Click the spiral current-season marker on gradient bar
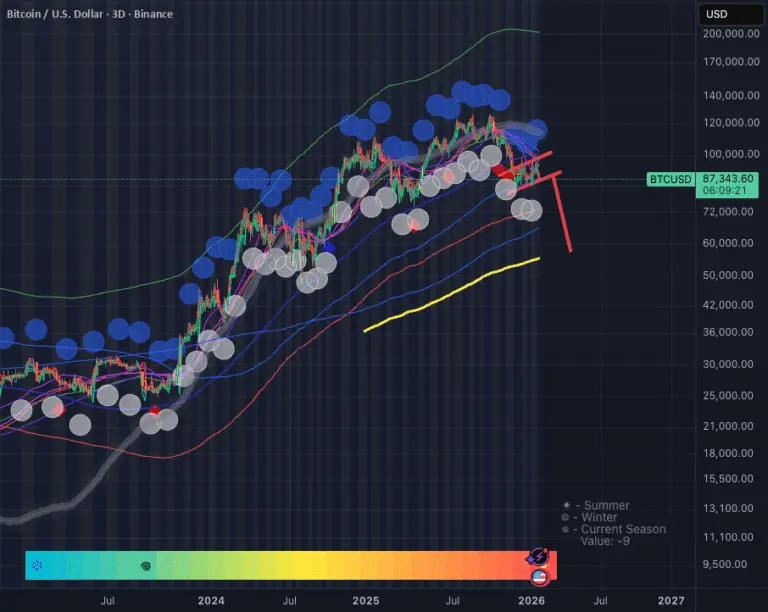This screenshot has height=612, width=768. (145, 566)
